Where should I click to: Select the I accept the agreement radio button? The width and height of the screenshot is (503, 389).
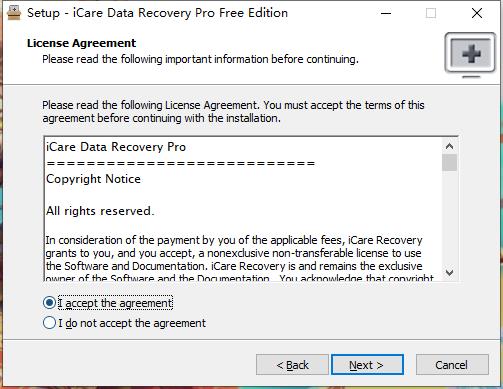click(49, 303)
